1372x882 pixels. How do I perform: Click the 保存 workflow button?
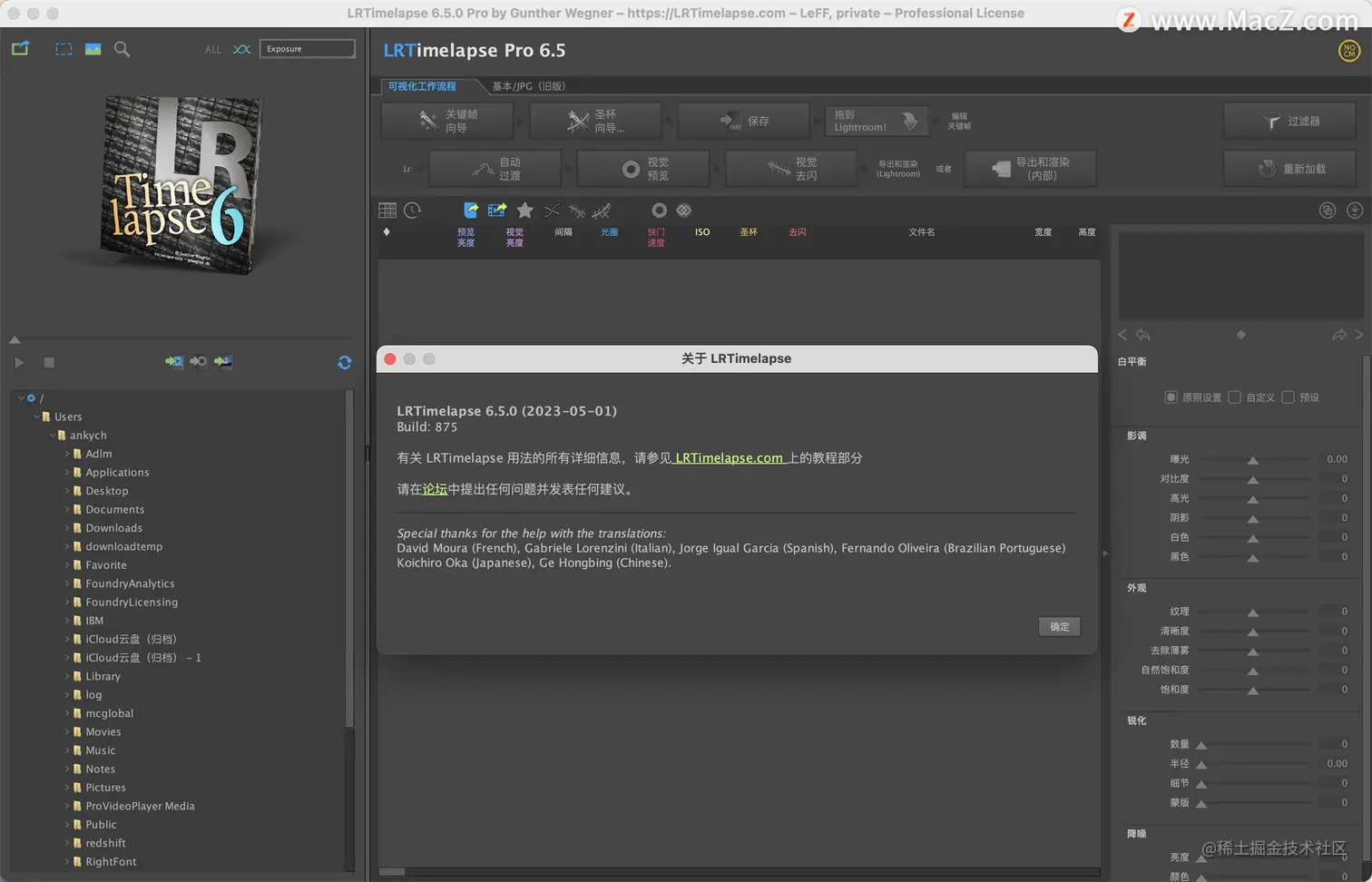point(744,121)
